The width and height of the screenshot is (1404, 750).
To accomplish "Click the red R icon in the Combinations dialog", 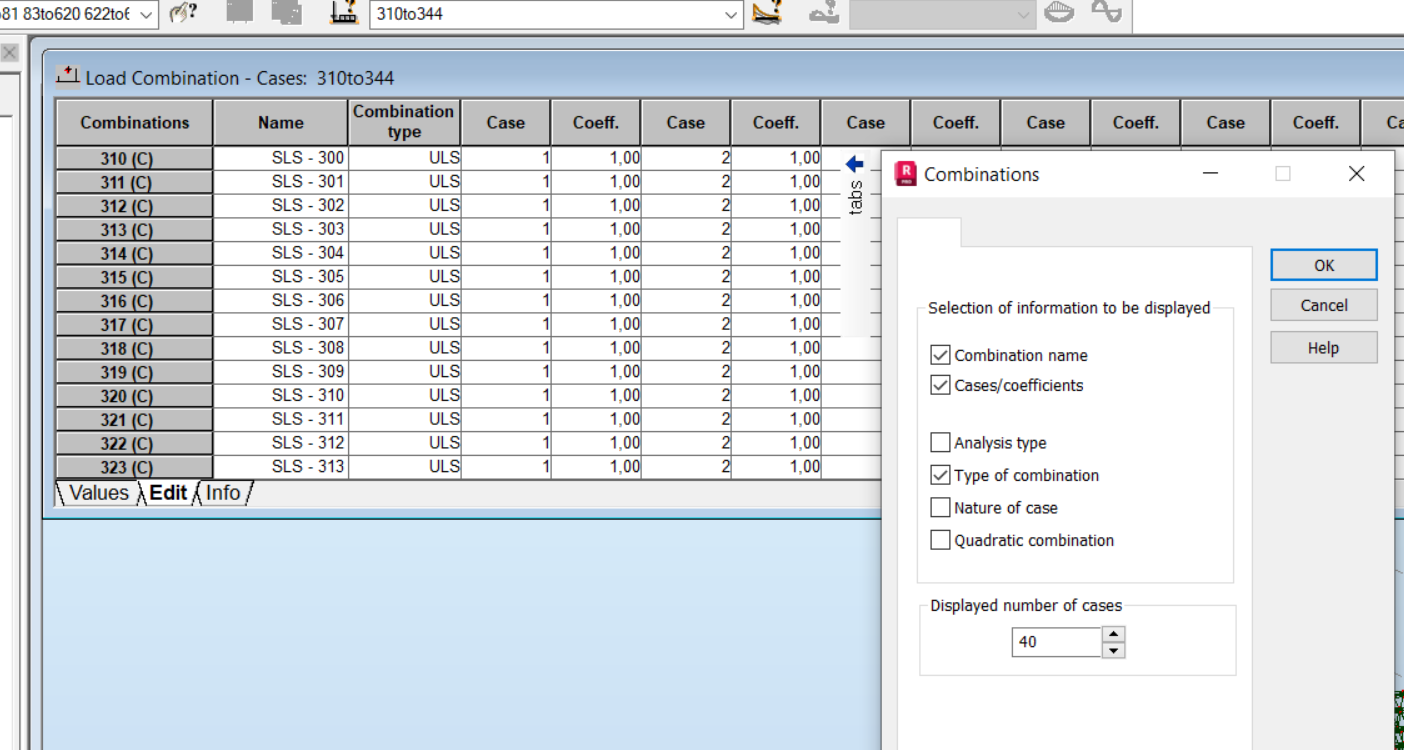I will point(908,173).
